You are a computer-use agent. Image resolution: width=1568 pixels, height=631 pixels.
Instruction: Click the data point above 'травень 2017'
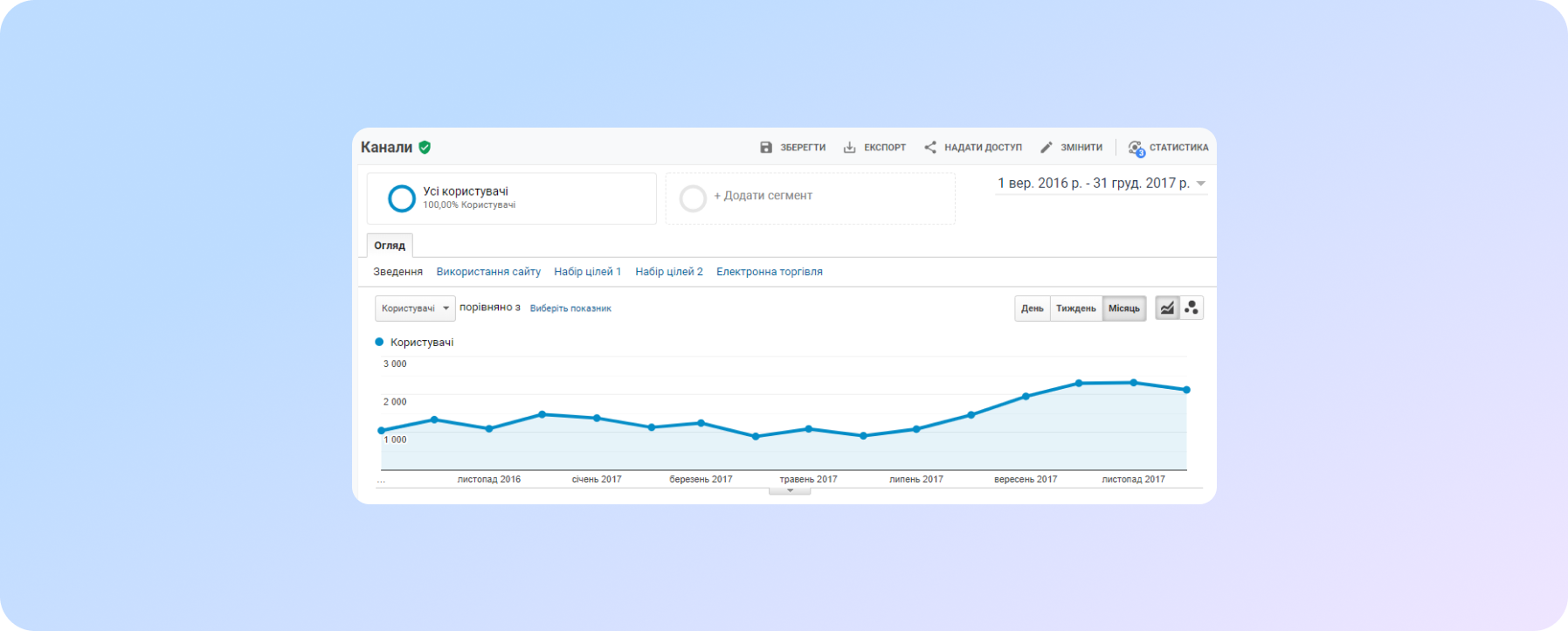click(809, 429)
